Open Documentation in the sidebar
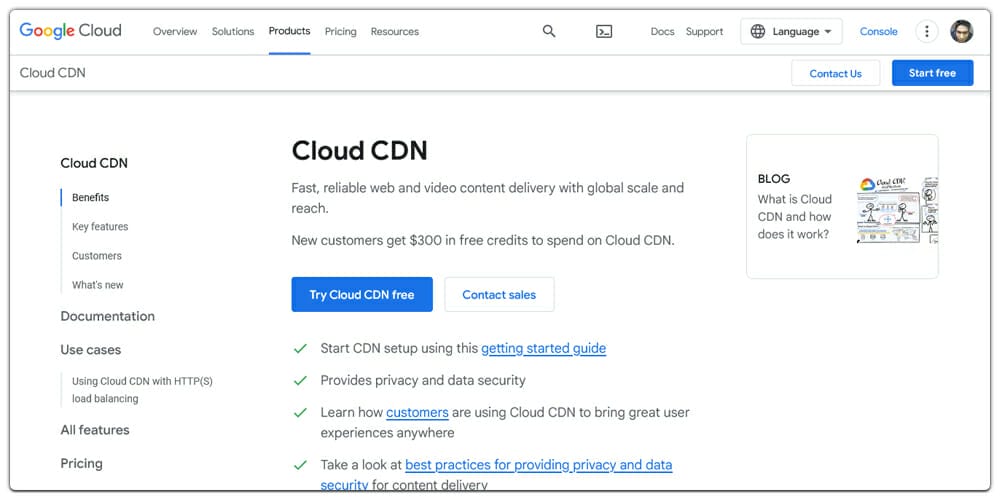Screen dimensions: 1000x500 (108, 316)
